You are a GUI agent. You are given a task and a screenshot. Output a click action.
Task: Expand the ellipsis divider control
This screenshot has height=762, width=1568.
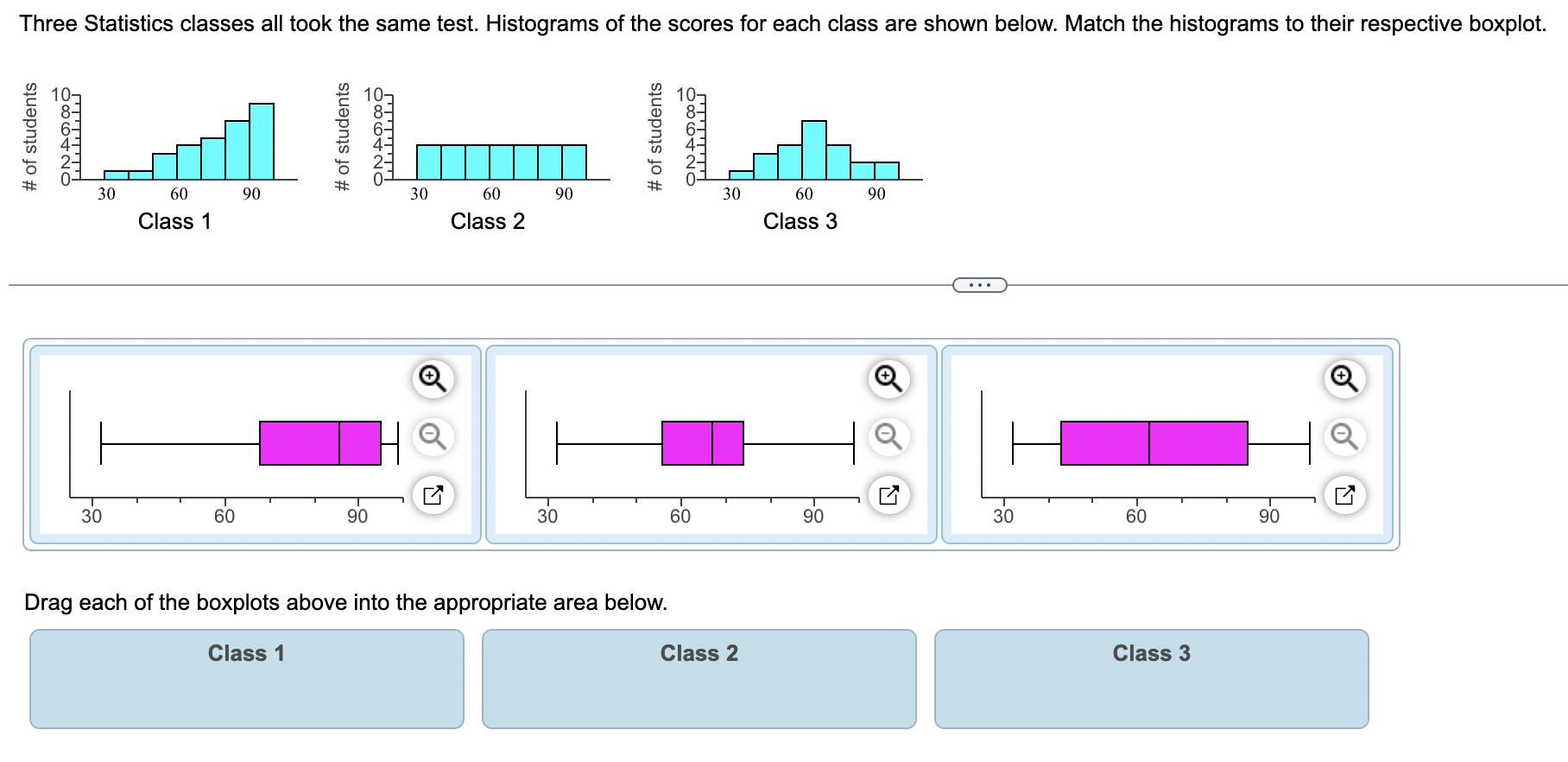tap(980, 283)
